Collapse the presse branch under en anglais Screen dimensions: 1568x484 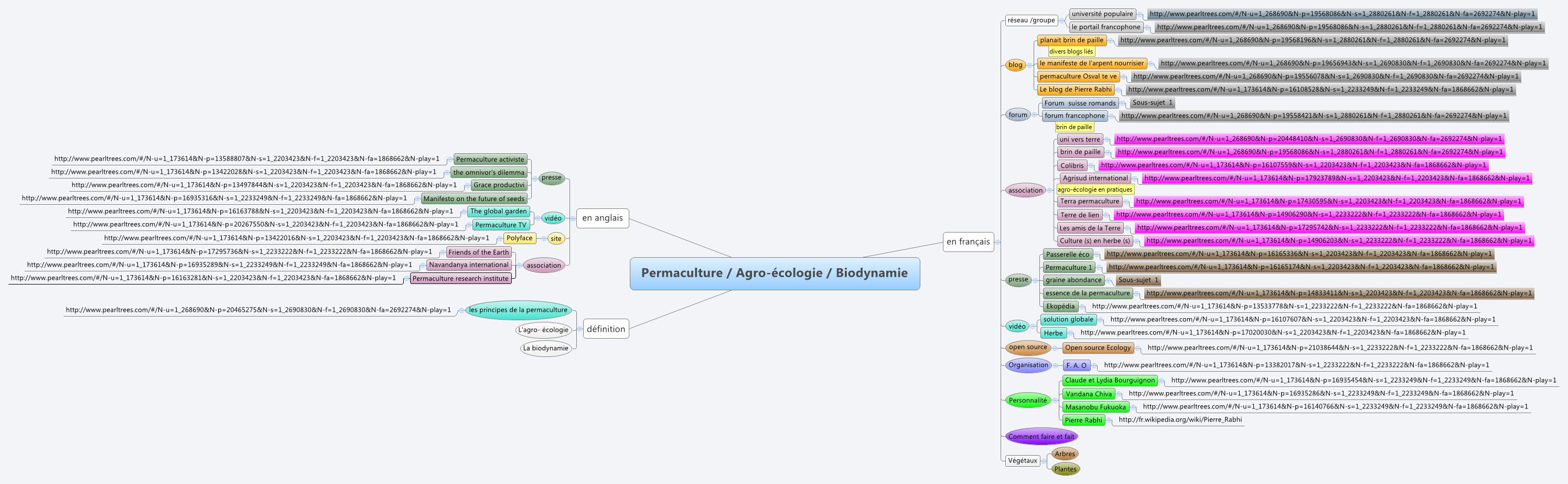(x=535, y=178)
